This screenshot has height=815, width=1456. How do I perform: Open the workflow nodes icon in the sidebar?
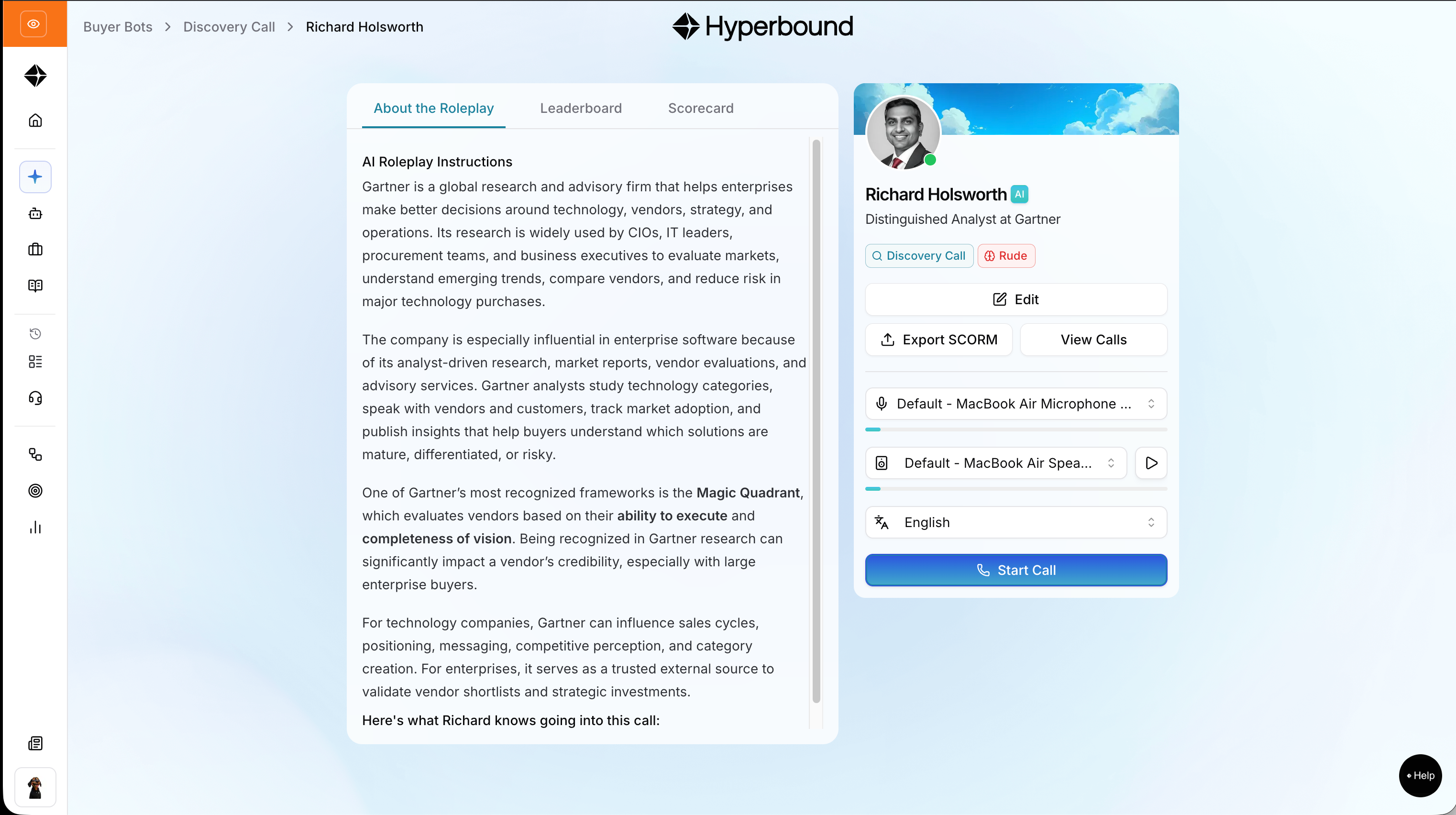coord(35,454)
